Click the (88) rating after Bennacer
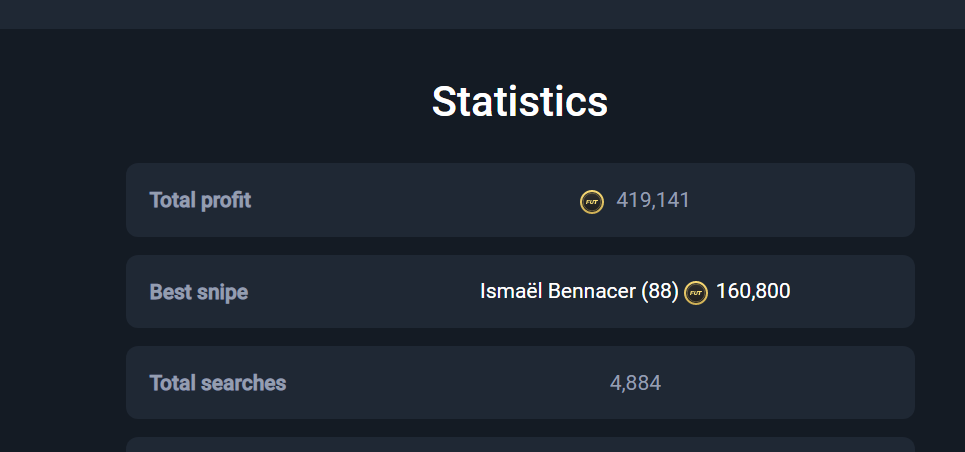 (660, 292)
